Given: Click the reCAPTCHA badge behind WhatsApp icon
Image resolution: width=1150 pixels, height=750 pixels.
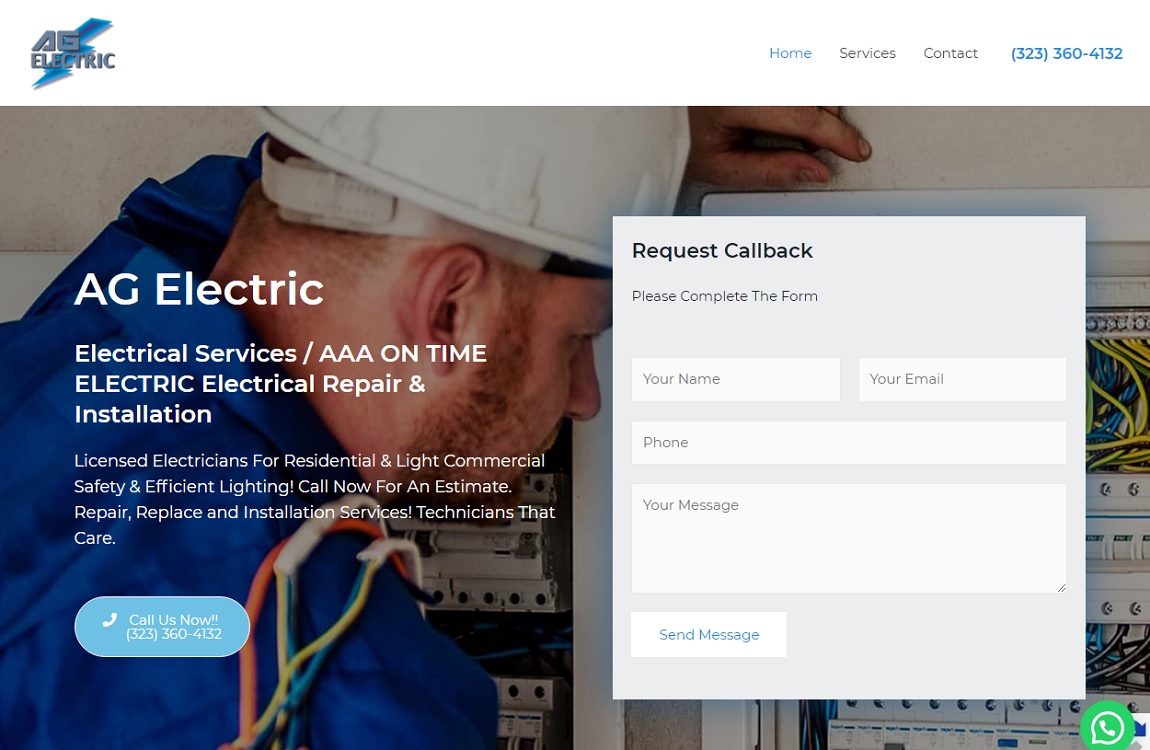Looking at the screenshot, I should tap(1141, 728).
